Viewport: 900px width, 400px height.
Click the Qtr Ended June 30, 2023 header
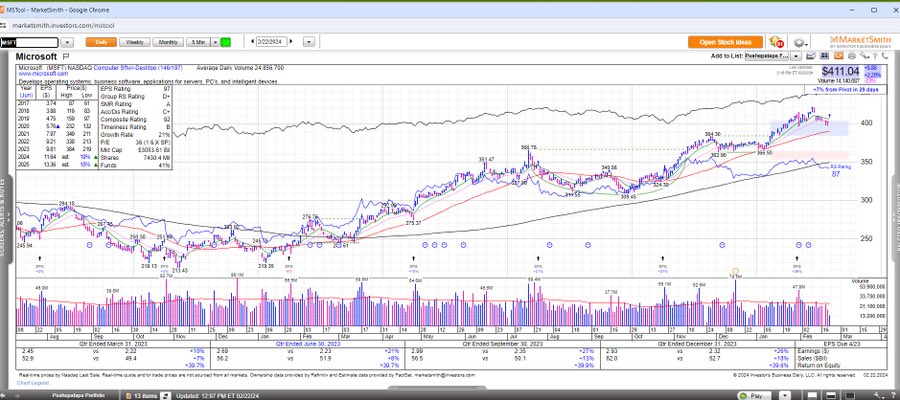[x=308, y=344]
